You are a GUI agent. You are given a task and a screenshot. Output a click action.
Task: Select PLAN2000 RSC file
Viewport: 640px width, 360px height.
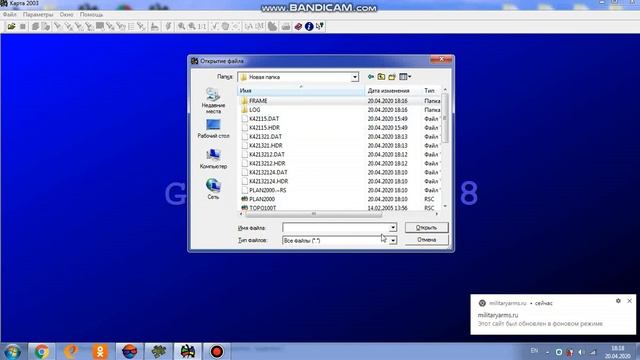(262, 200)
